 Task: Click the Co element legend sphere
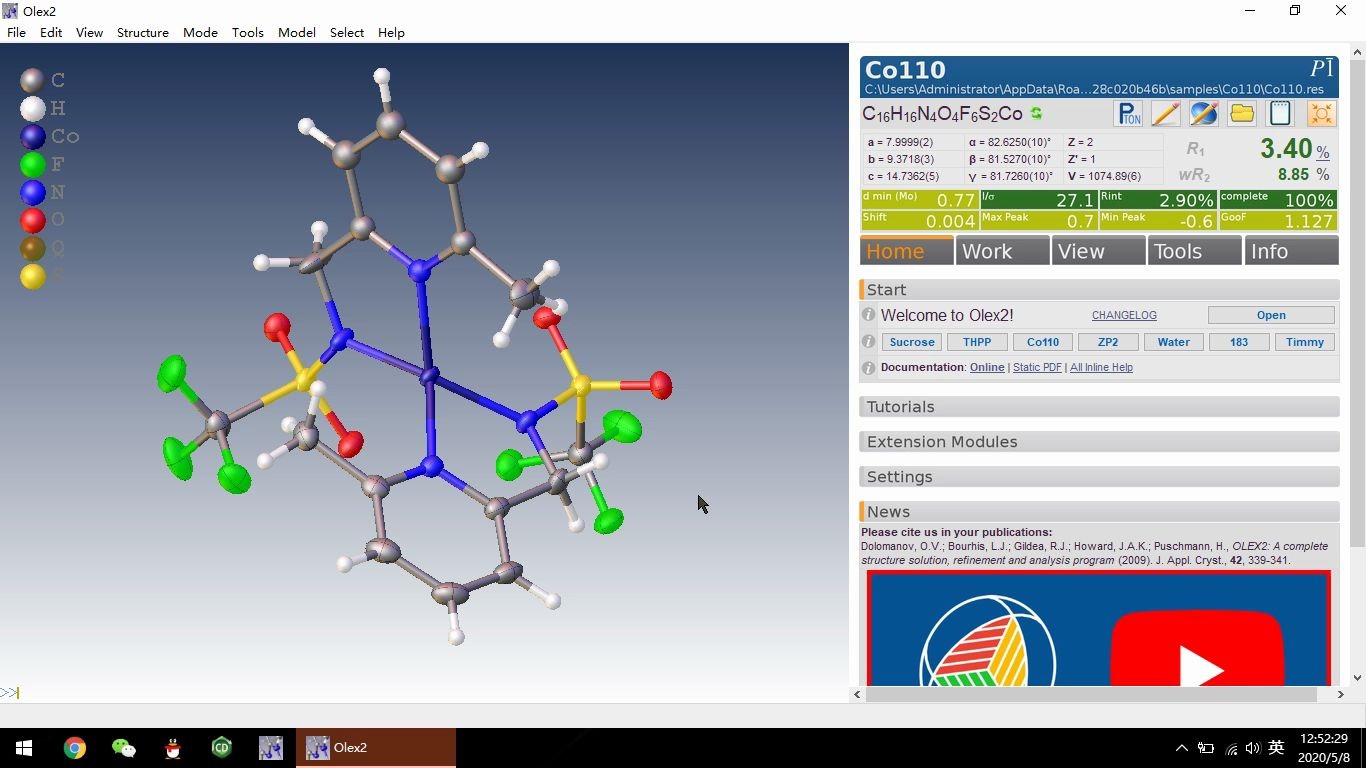point(32,136)
